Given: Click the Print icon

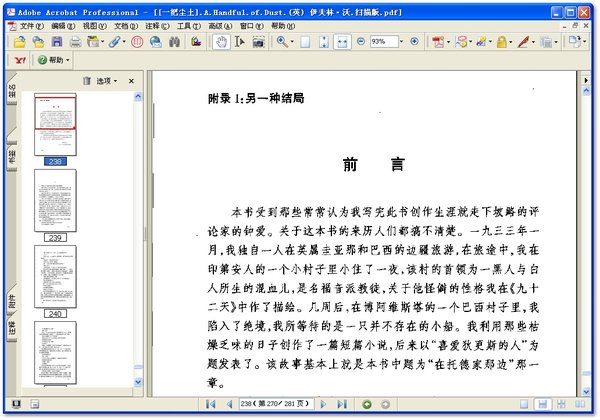Looking at the screenshot, I should pyautogui.click(x=75, y=42).
